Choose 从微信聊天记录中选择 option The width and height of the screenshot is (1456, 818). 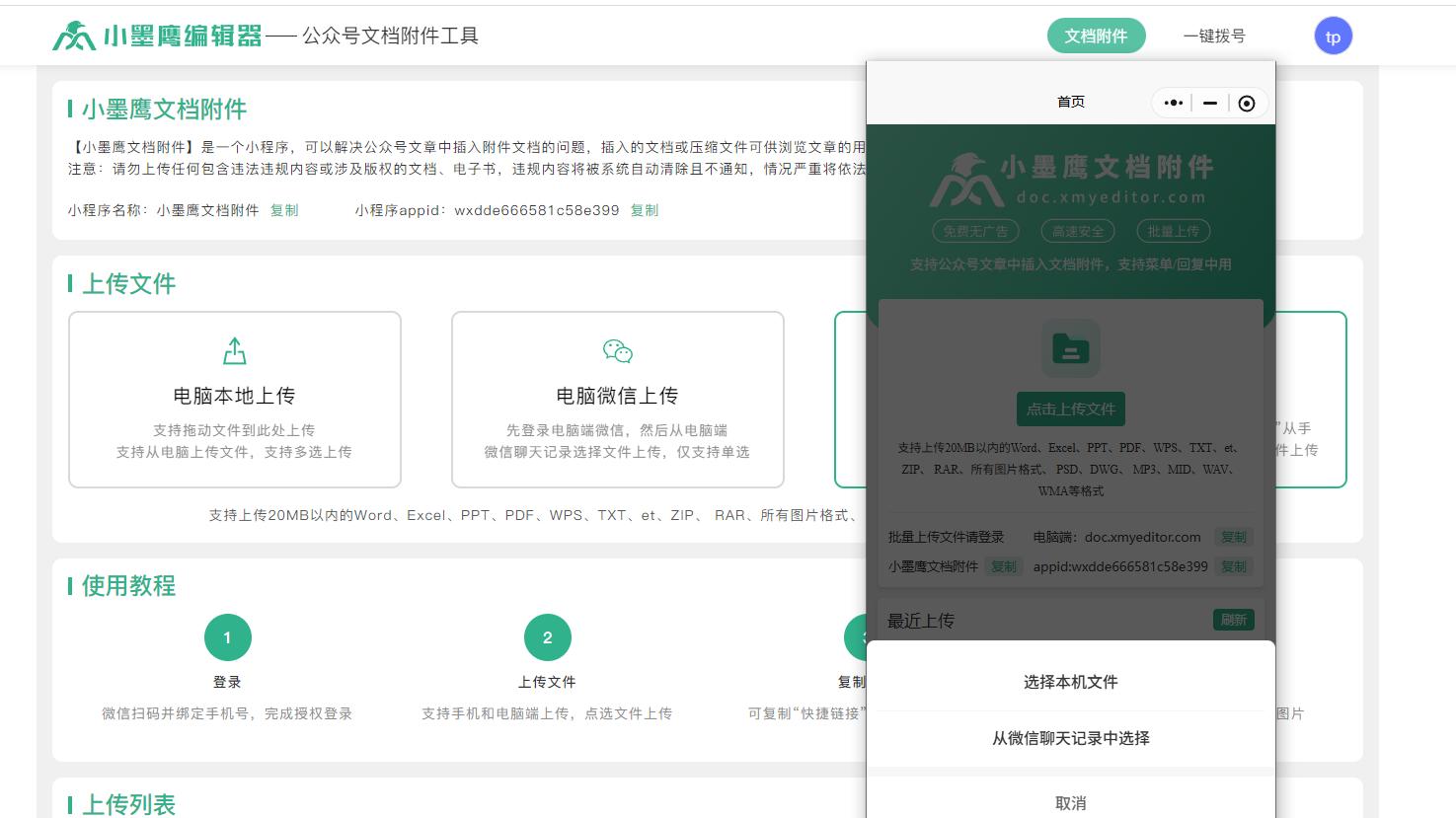tap(1071, 738)
